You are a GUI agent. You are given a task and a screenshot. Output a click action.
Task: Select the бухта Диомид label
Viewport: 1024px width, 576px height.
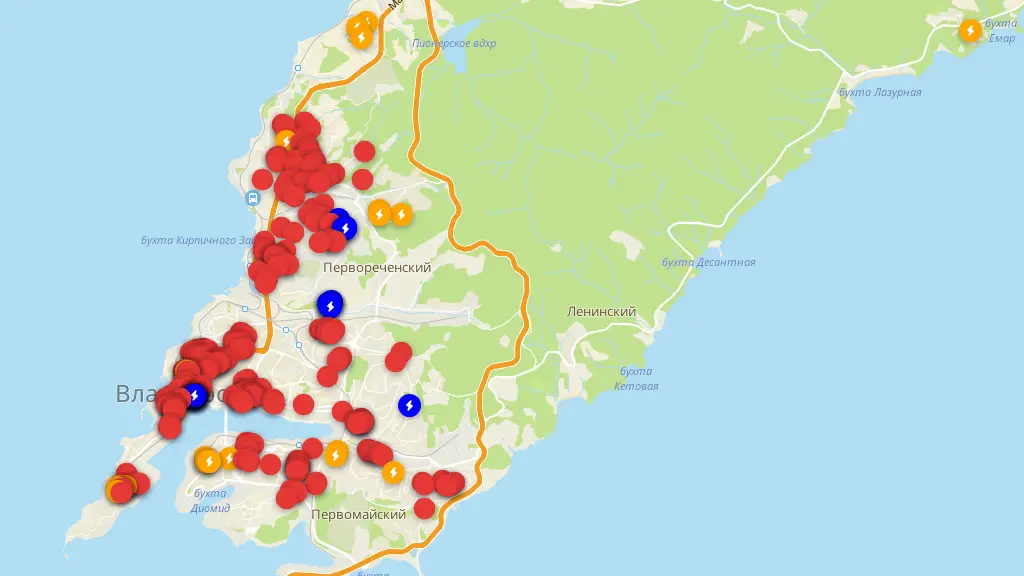click(x=210, y=500)
